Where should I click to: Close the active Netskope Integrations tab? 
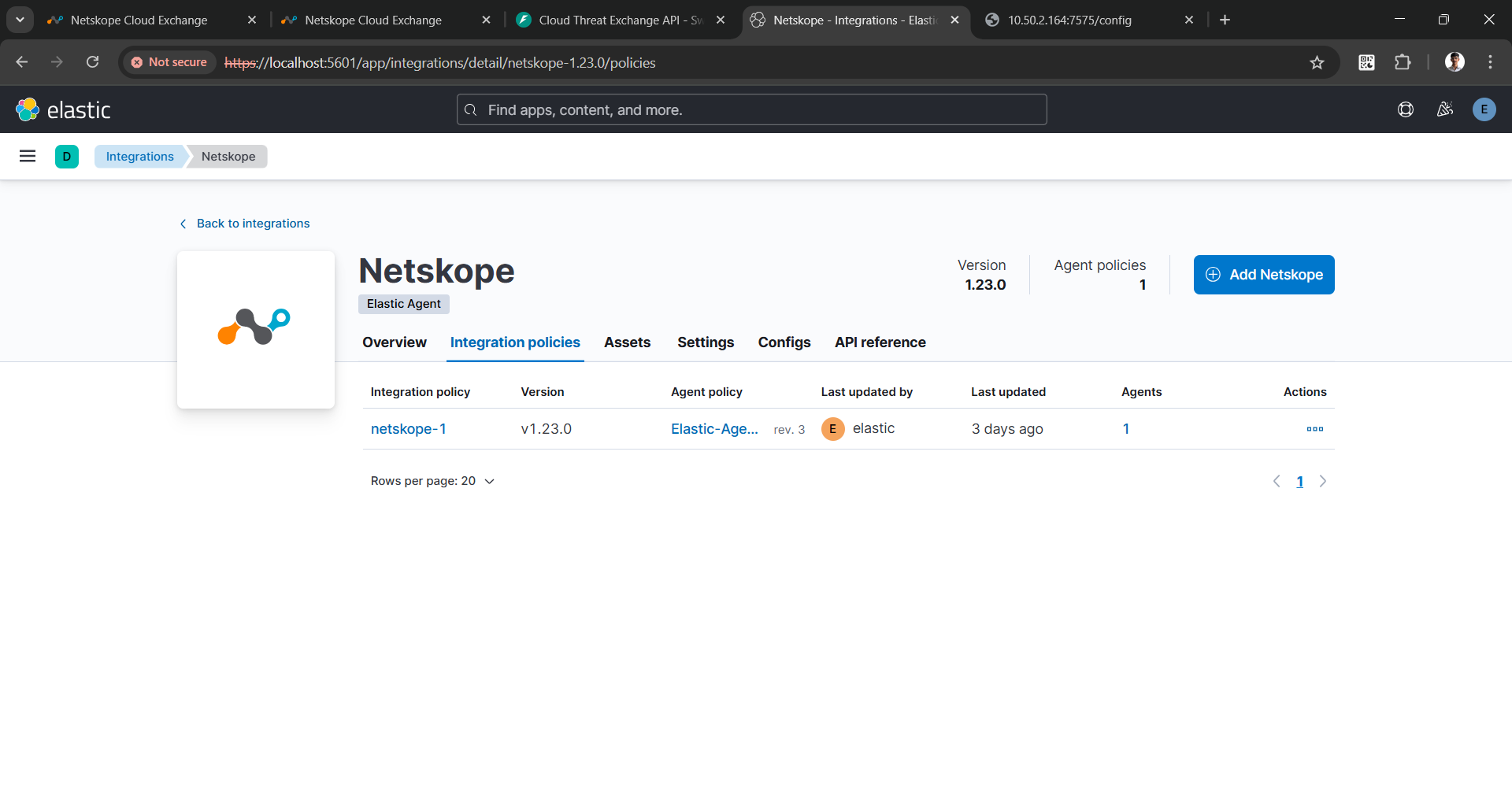tap(954, 20)
